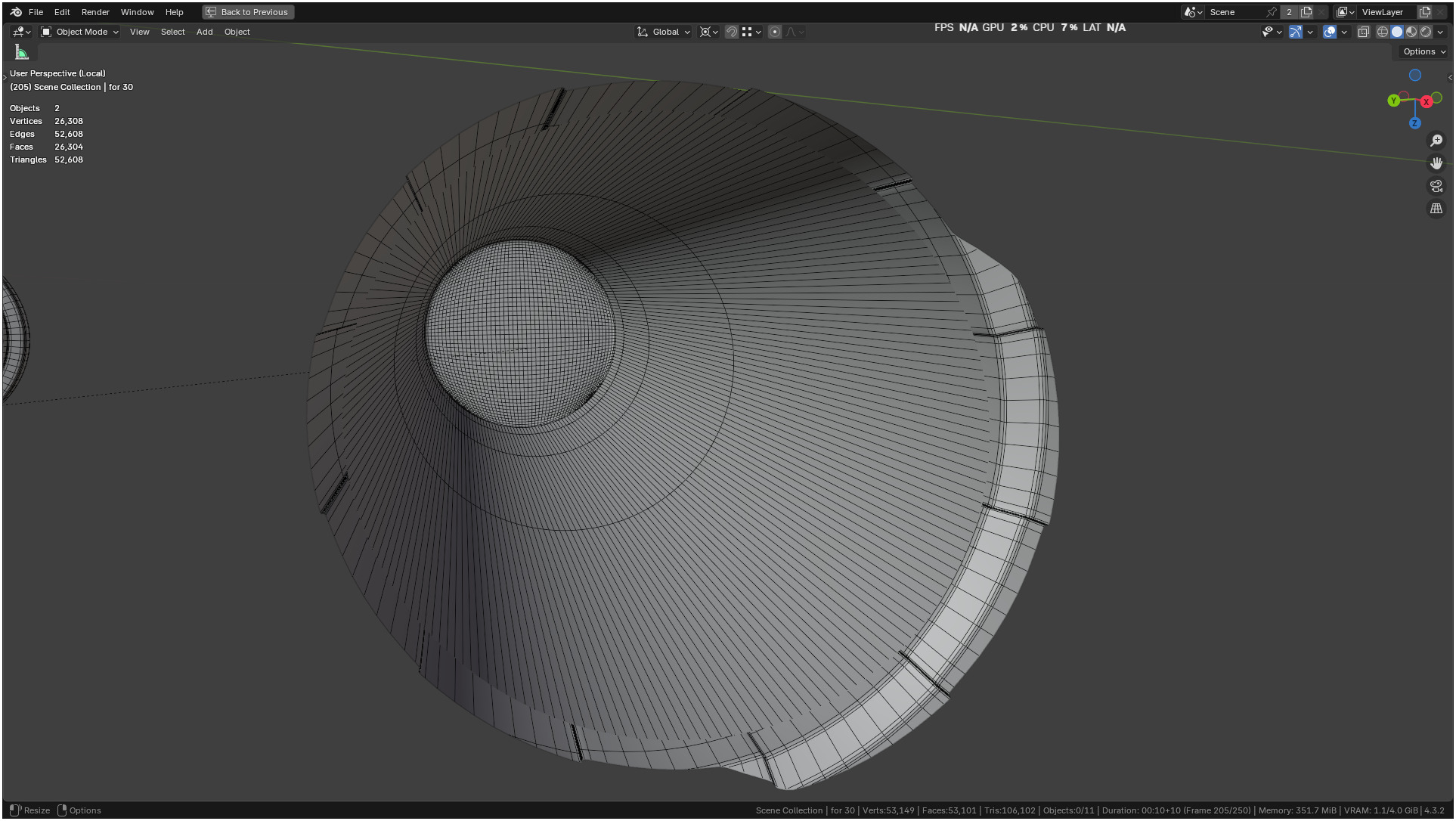Toggle snapping magnet icon
This screenshot has height=821, width=1456.
(731, 32)
